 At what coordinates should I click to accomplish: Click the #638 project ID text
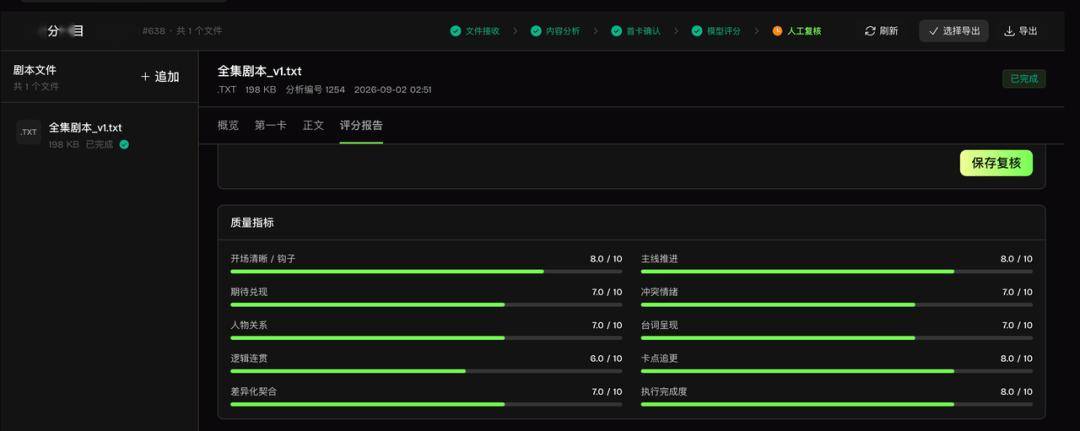(154, 31)
